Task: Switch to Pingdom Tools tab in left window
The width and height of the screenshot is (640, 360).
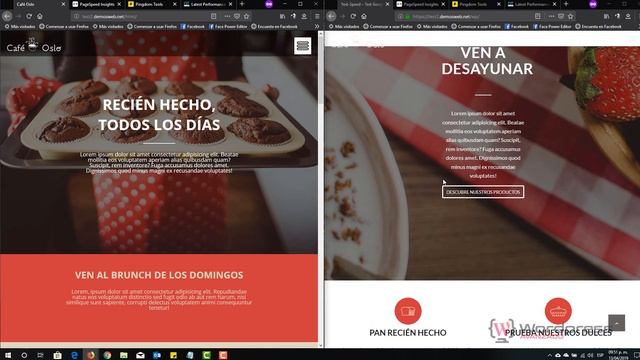Action: pos(152,4)
